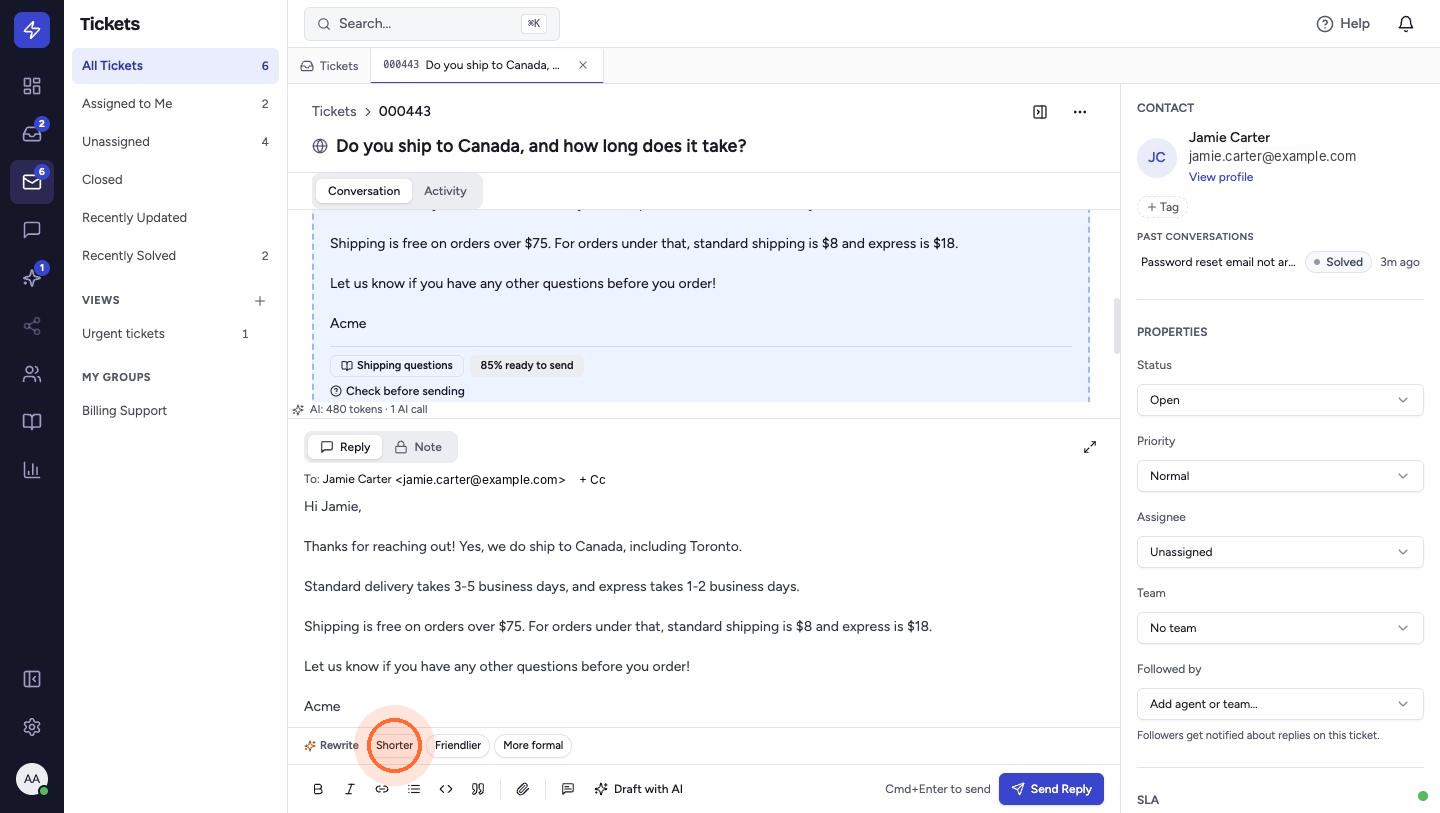Make the reply Friendlier
Viewport: 1440px width, 813px height.
coord(458,745)
